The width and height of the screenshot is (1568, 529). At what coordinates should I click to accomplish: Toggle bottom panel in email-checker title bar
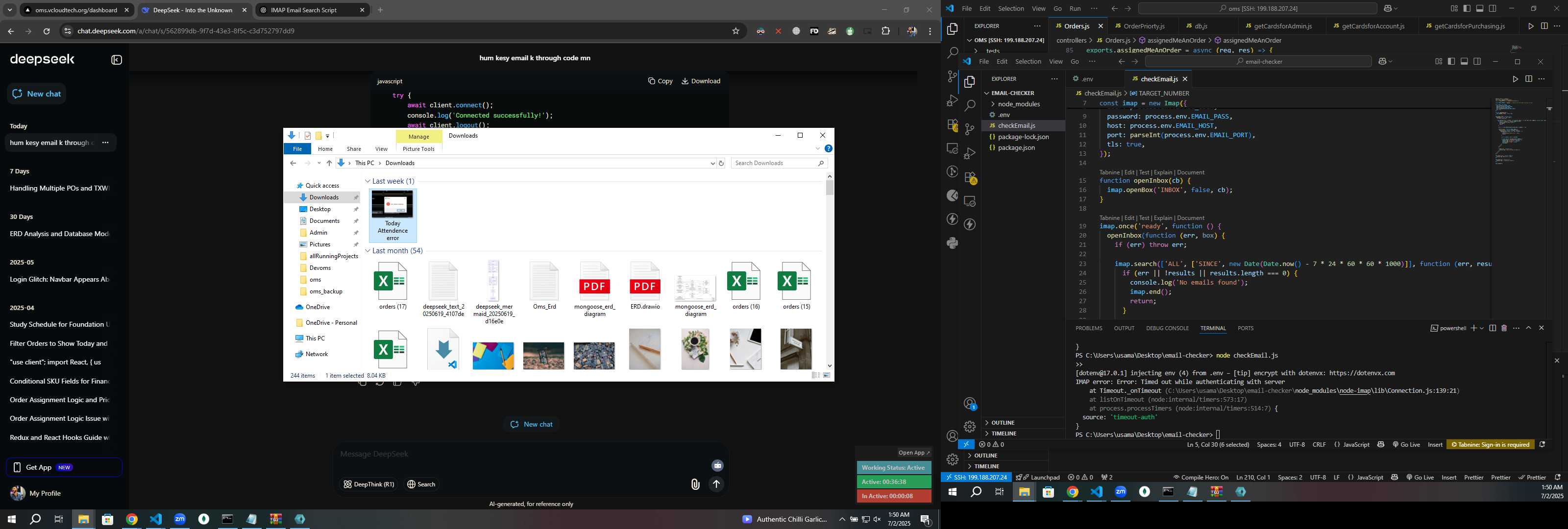[x=1464, y=62]
